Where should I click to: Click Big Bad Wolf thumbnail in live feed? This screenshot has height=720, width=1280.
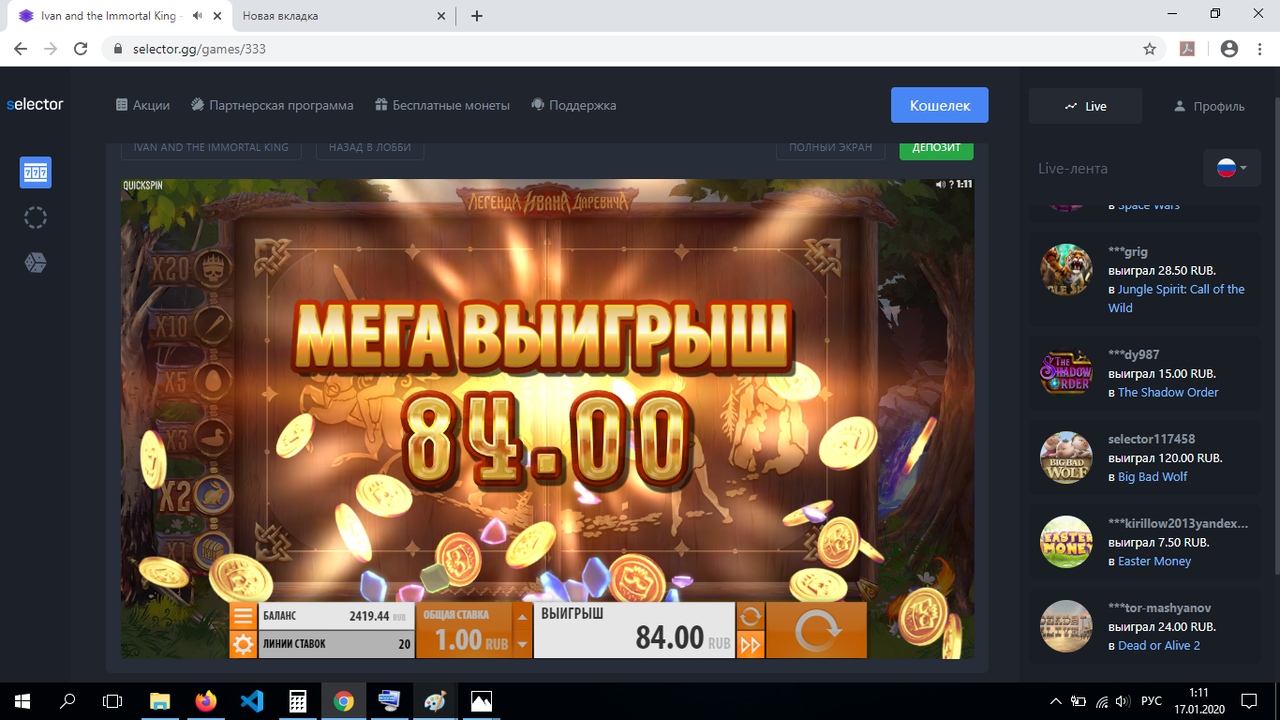[1066, 458]
